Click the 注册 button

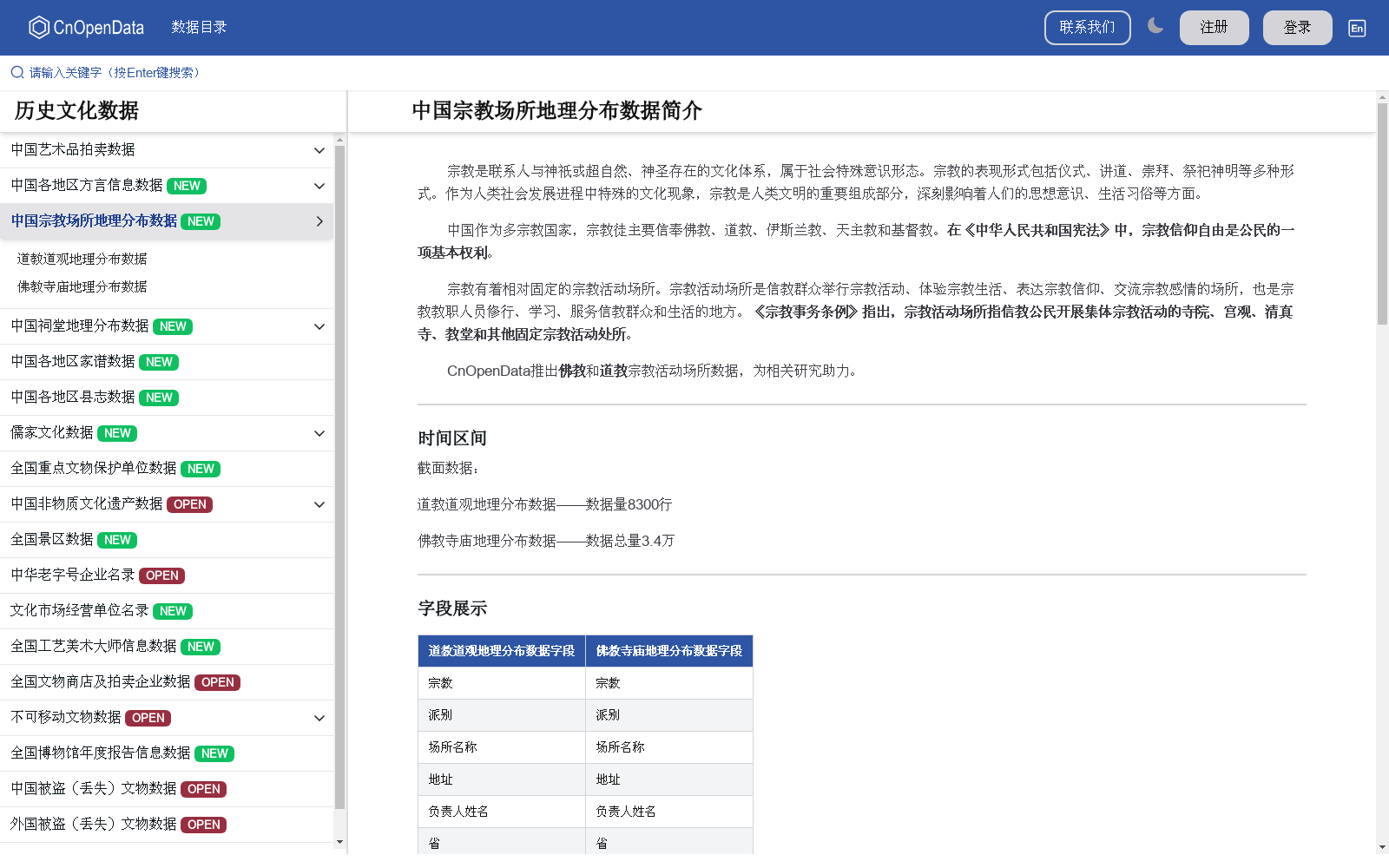(1214, 27)
